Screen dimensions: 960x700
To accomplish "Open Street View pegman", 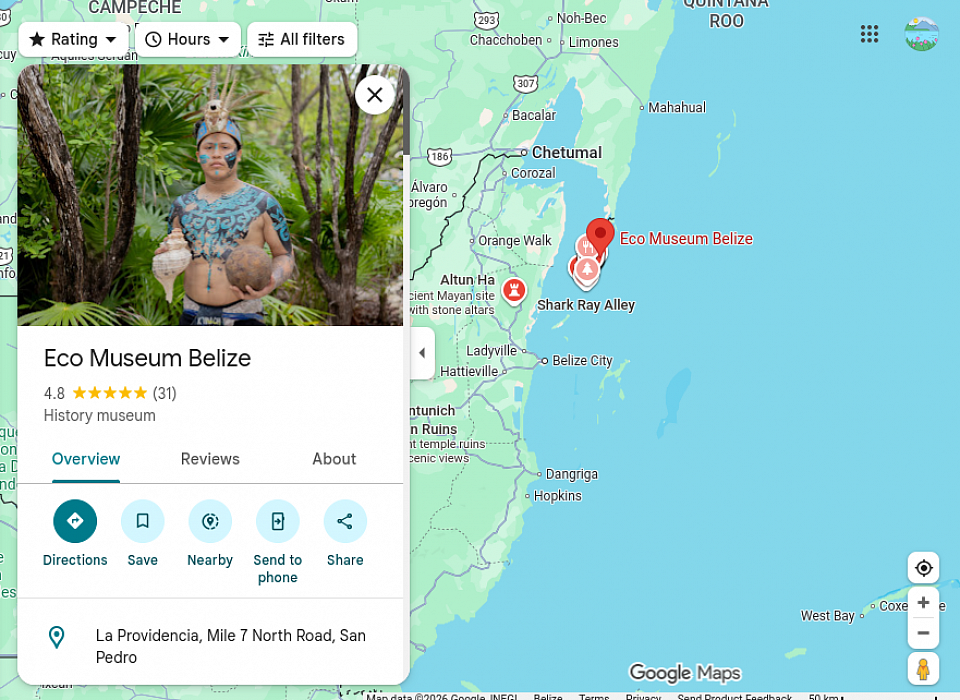I will [x=923, y=668].
